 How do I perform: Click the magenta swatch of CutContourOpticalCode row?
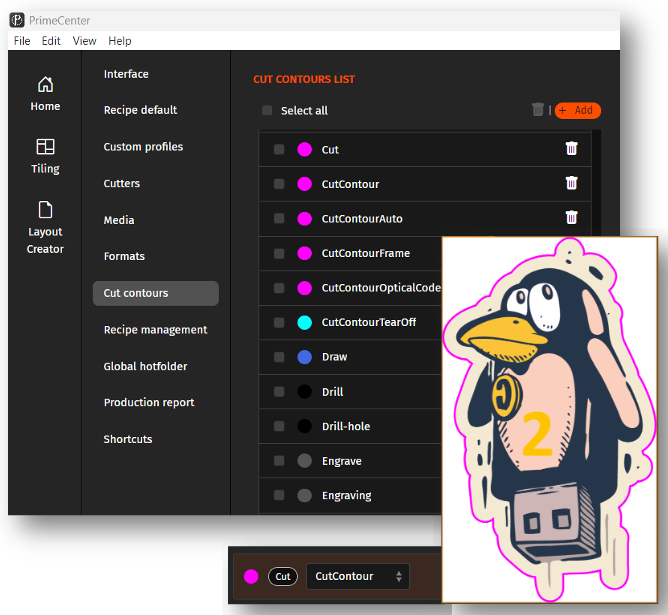coord(305,288)
